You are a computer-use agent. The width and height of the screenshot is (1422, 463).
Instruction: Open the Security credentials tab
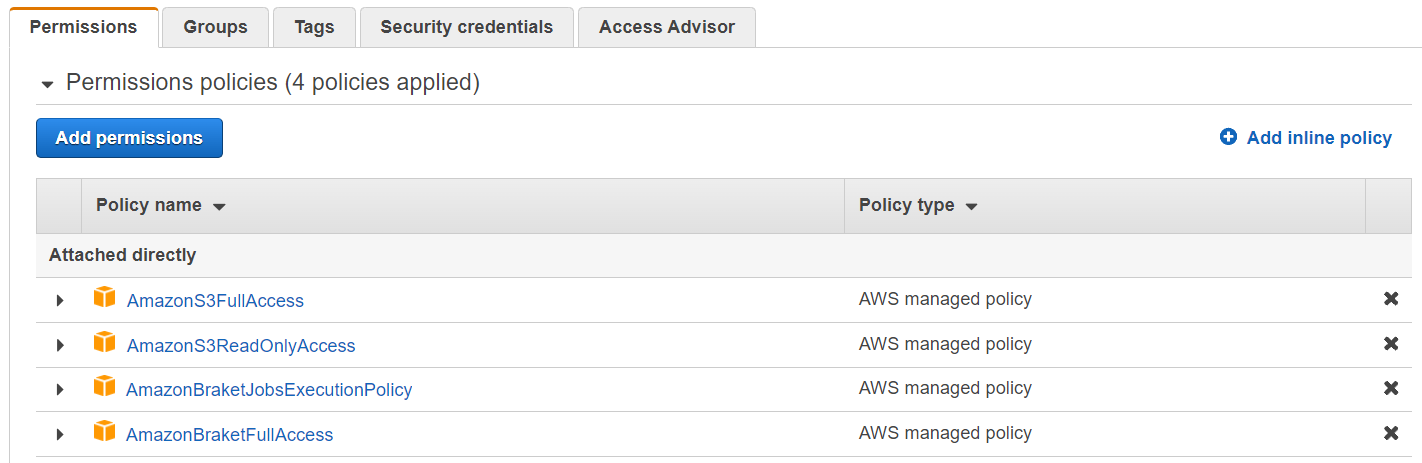tap(466, 27)
